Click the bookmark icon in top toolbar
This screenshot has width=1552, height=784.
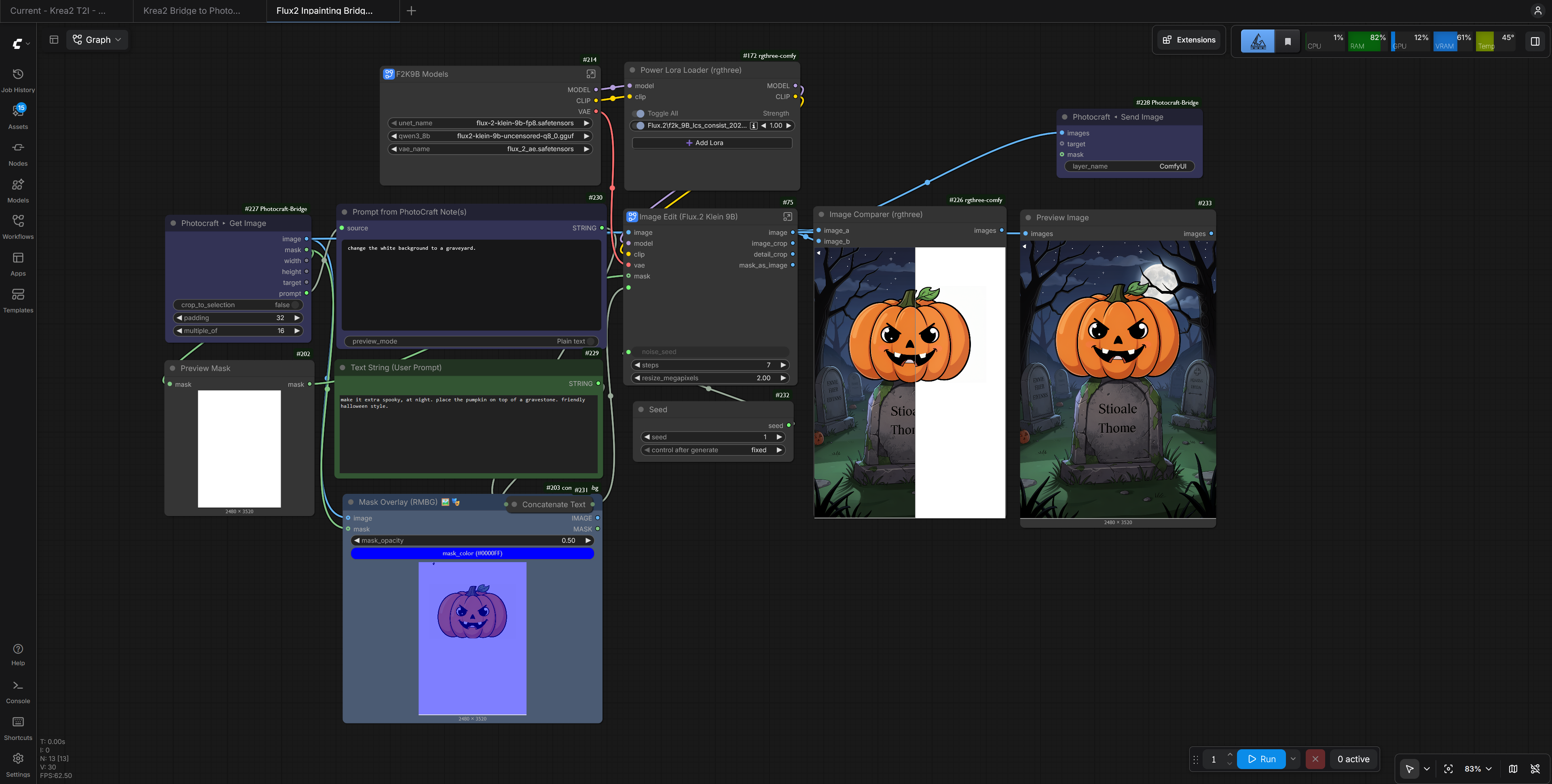1288,41
